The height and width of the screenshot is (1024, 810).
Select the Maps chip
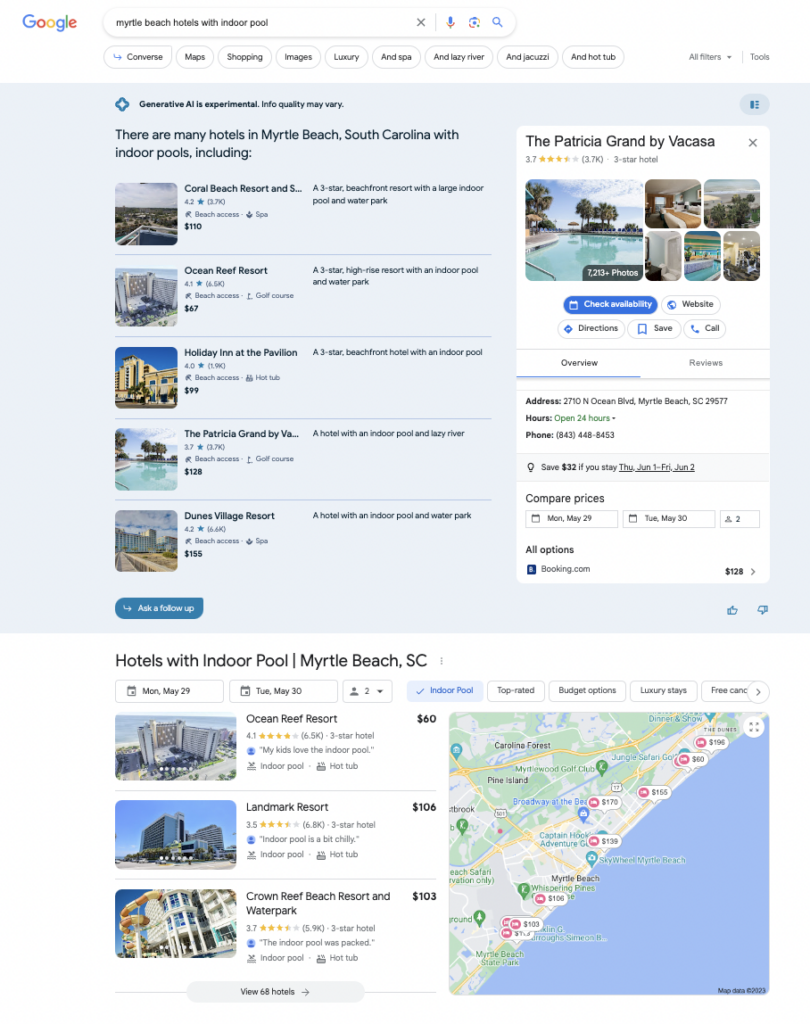pos(195,57)
